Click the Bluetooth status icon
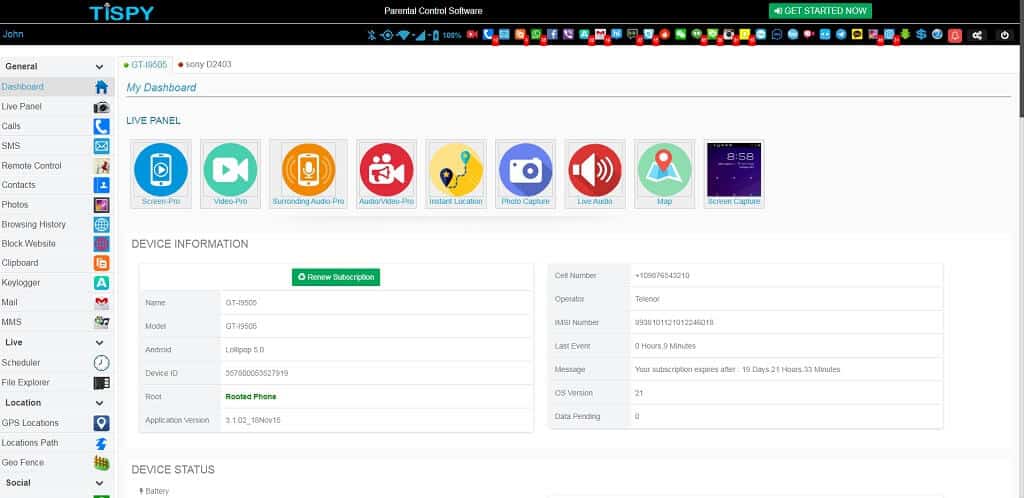Screen dimensions: 1024x498 point(372,35)
